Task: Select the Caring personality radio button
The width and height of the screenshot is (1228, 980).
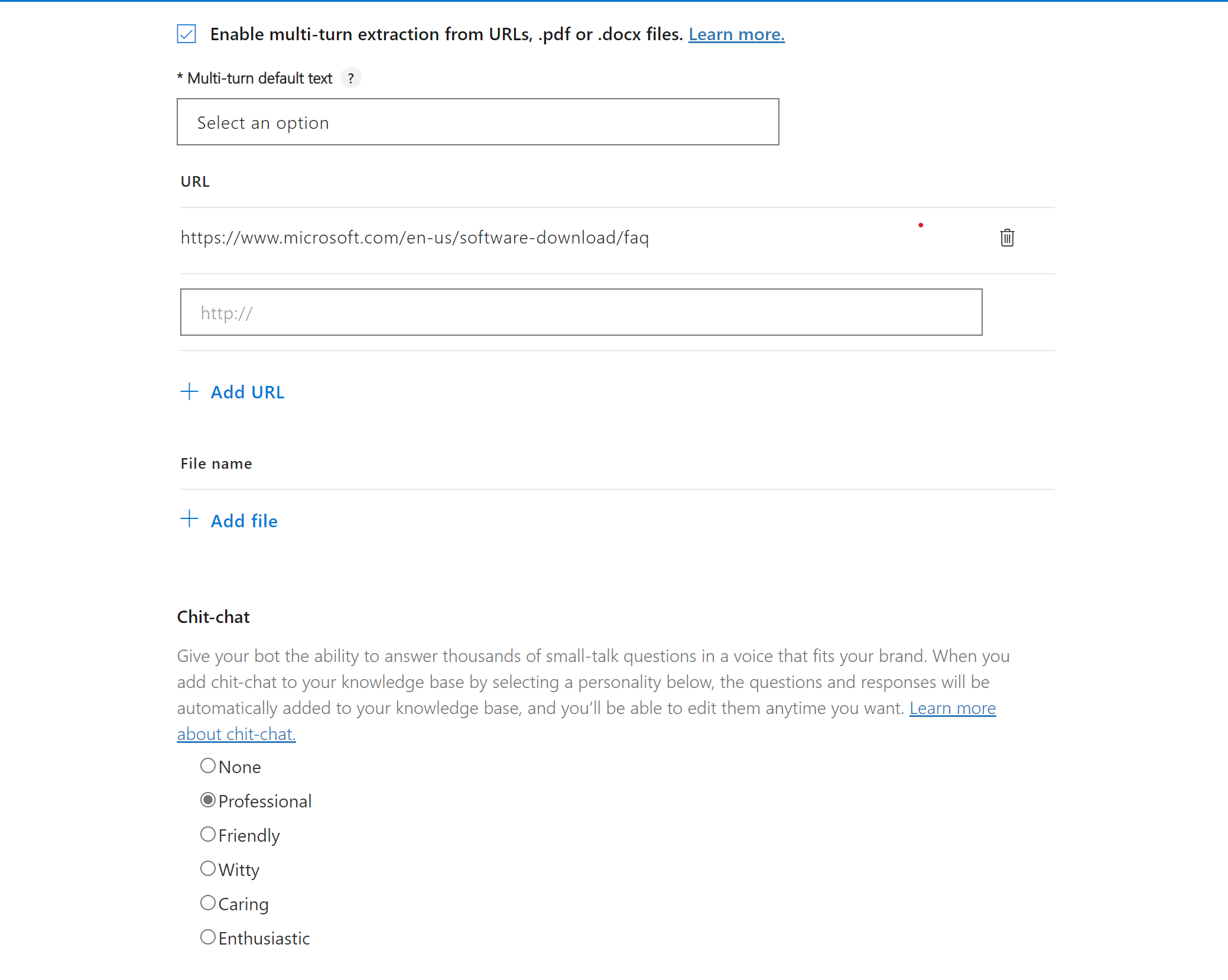Action: tap(208, 903)
